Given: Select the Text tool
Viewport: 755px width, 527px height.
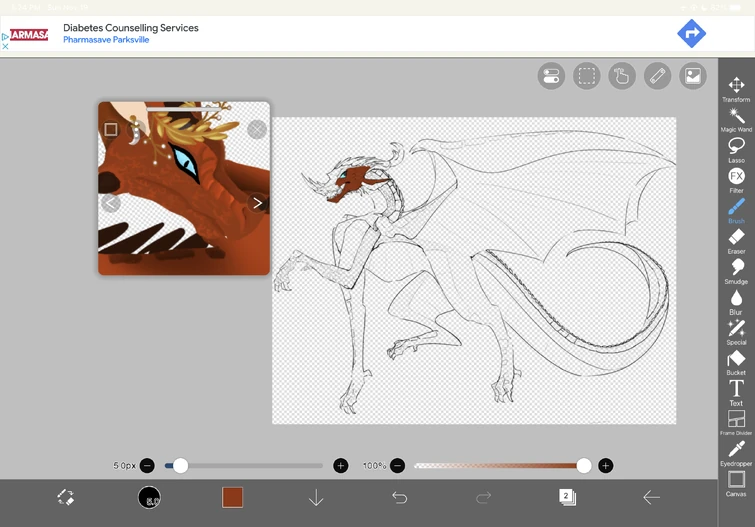Looking at the screenshot, I should pyautogui.click(x=736, y=389).
